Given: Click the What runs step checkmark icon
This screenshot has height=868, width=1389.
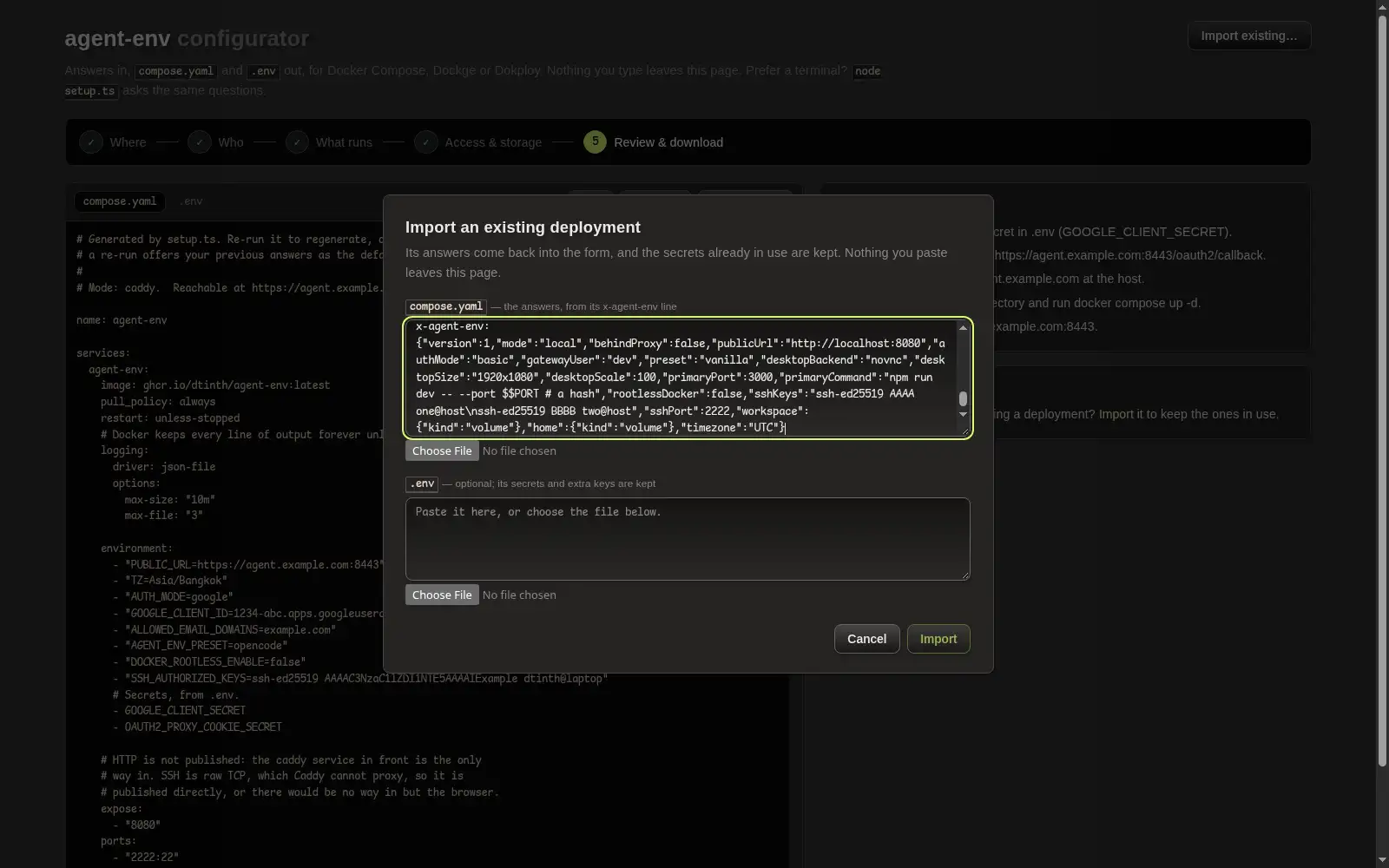Looking at the screenshot, I should [x=297, y=142].
